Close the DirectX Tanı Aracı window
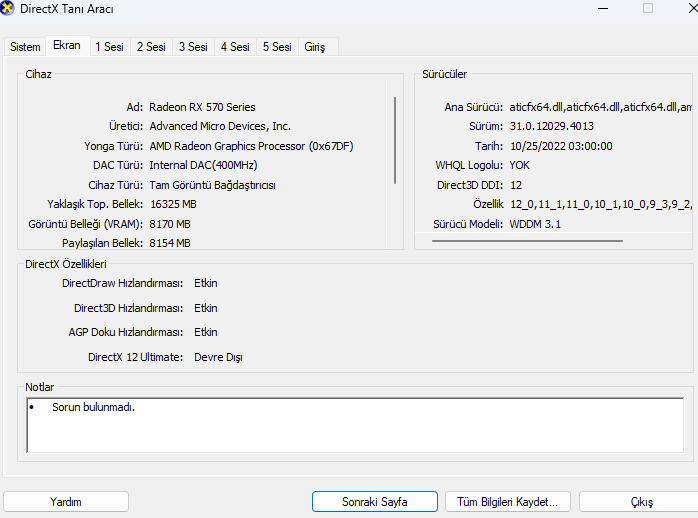This screenshot has height=518, width=698. pos(693,8)
